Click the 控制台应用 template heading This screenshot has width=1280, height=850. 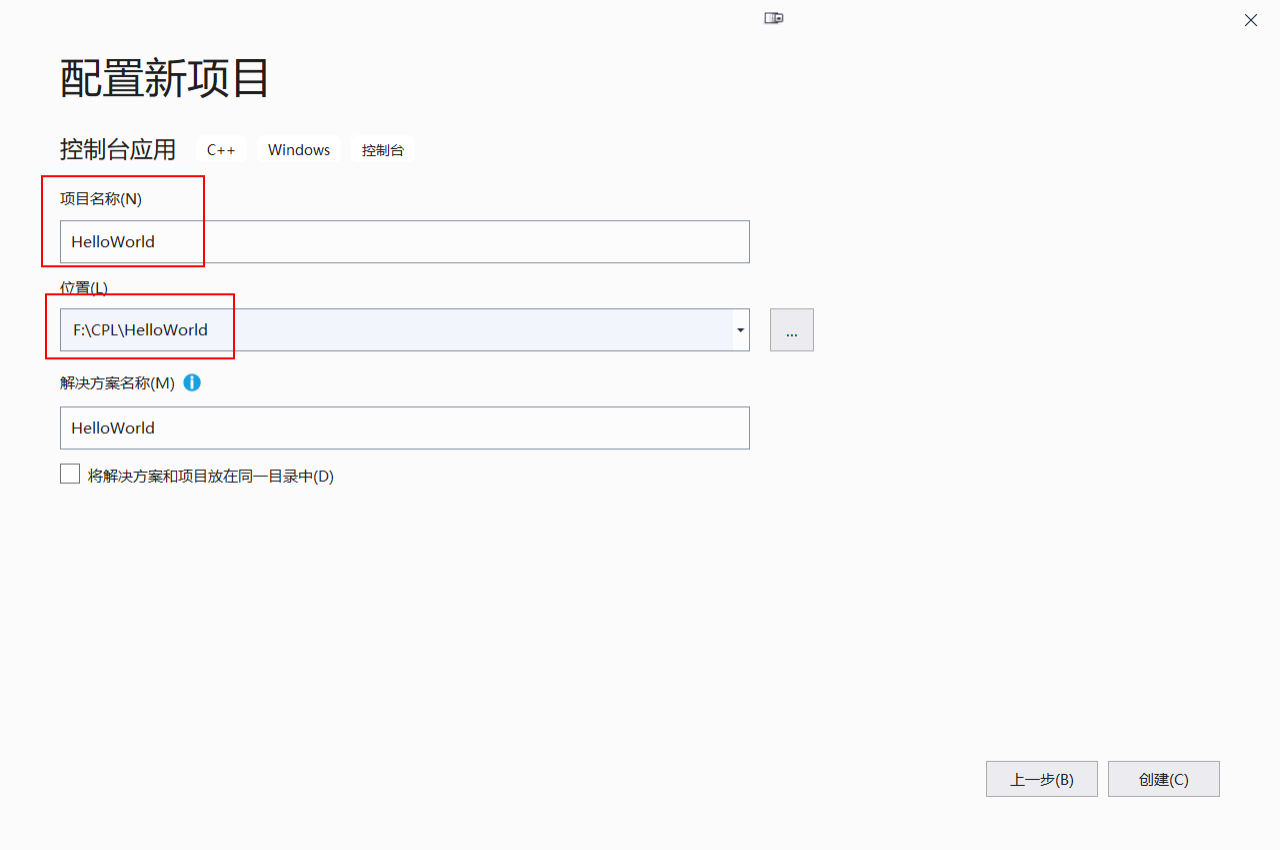(x=118, y=150)
